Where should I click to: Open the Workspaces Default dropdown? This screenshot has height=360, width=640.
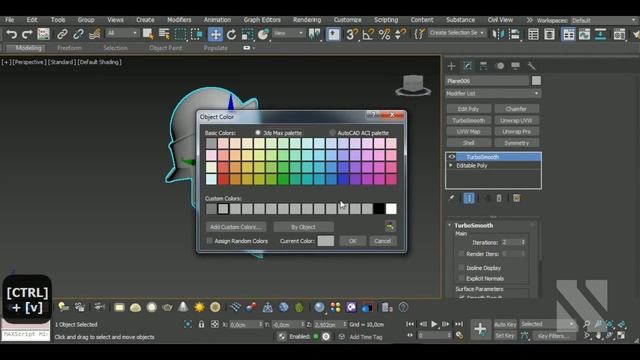[x=604, y=20]
